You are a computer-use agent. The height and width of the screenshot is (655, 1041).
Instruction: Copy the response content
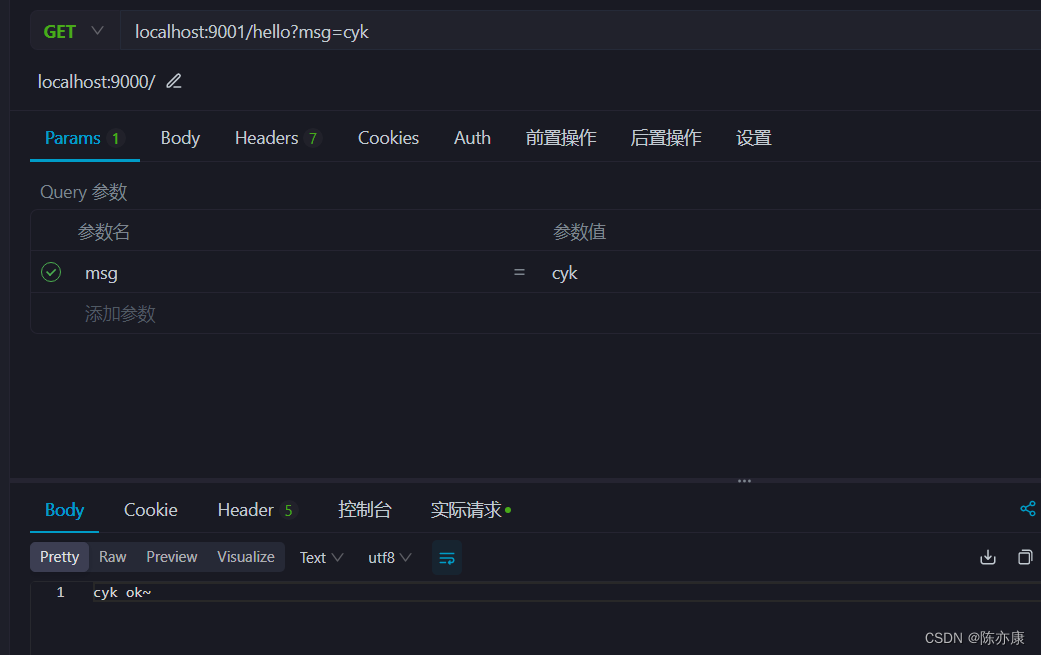(x=1024, y=557)
